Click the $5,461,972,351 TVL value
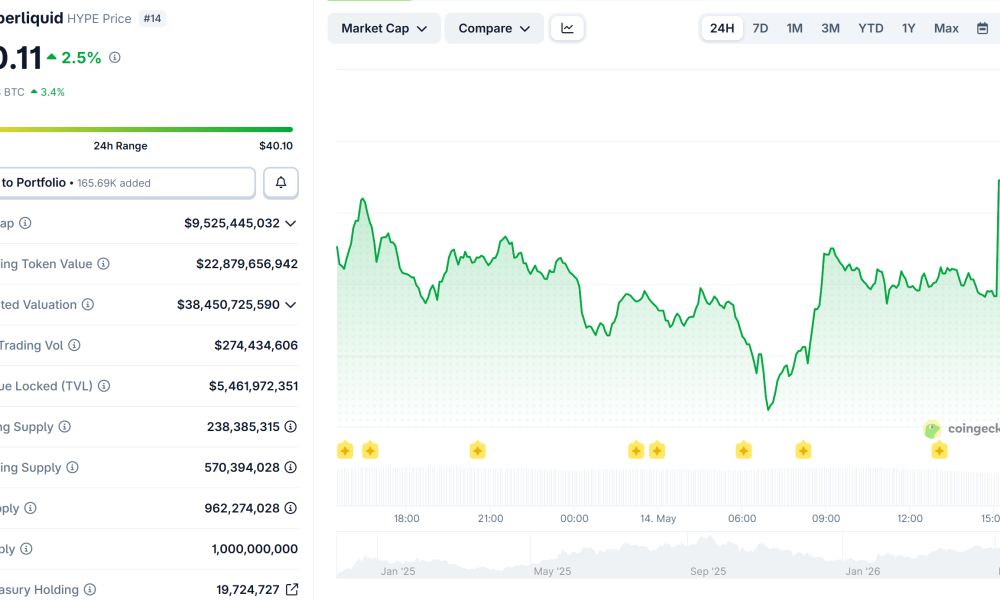Screen dimensions: 1000x600 pyautogui.click(x=253, y=386)
